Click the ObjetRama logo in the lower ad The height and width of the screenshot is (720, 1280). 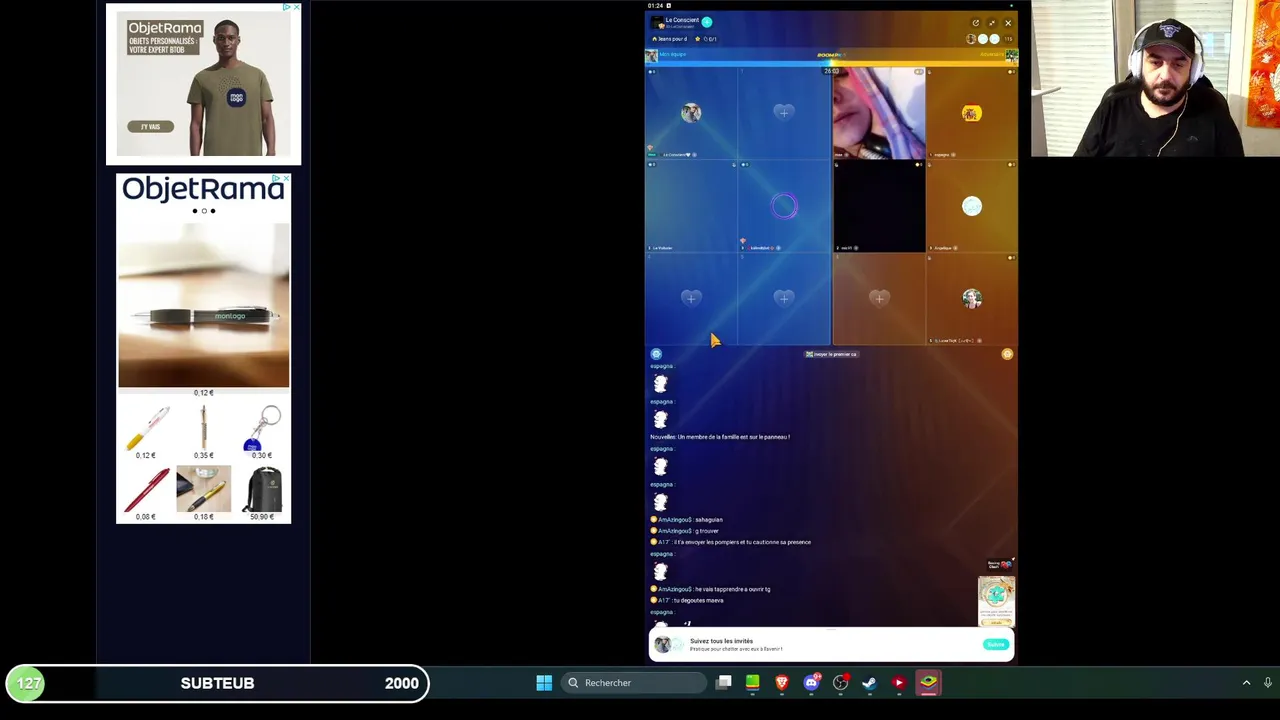pos(203,189)
